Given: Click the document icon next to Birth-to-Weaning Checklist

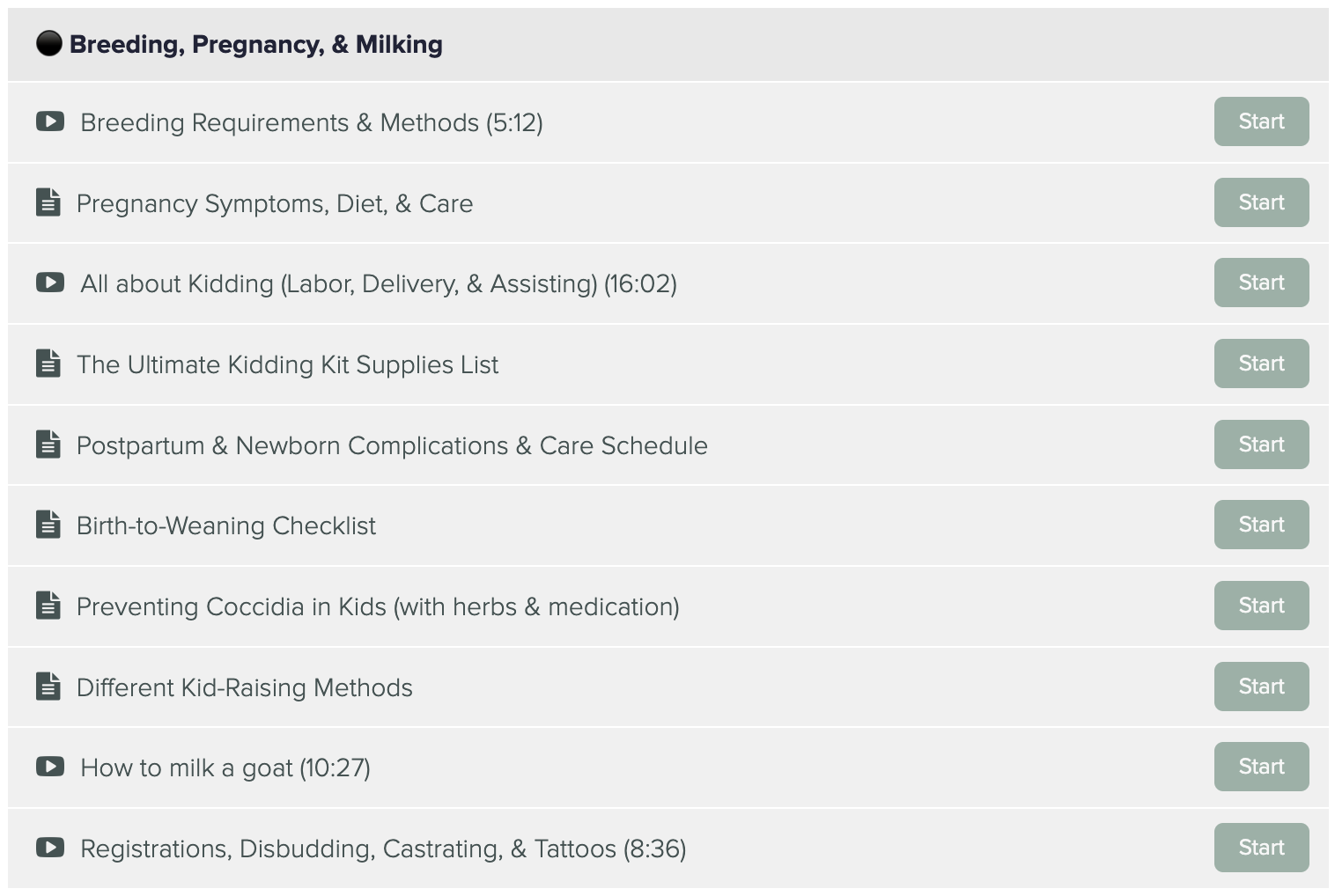Looking at the screenshot, I should [48, 525].
